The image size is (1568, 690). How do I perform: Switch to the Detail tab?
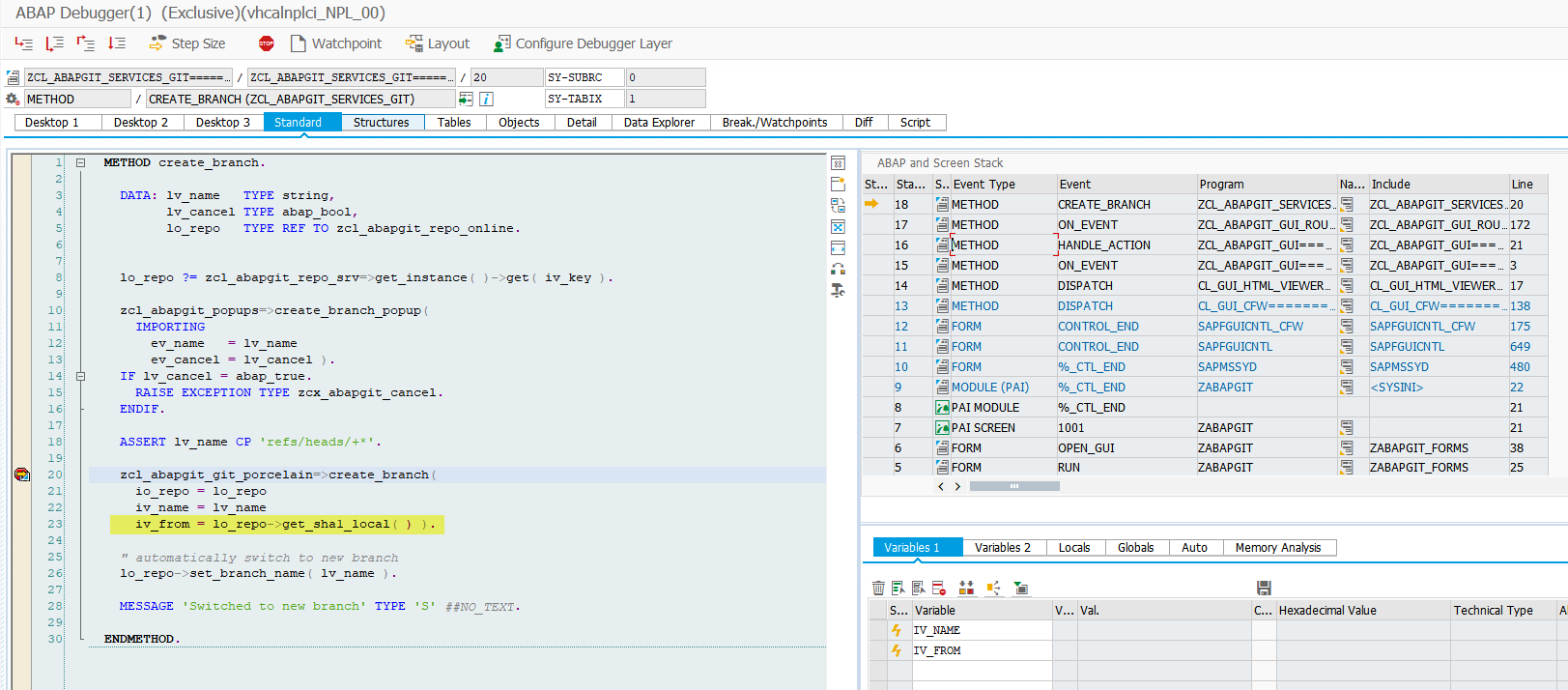pos(582,123)
